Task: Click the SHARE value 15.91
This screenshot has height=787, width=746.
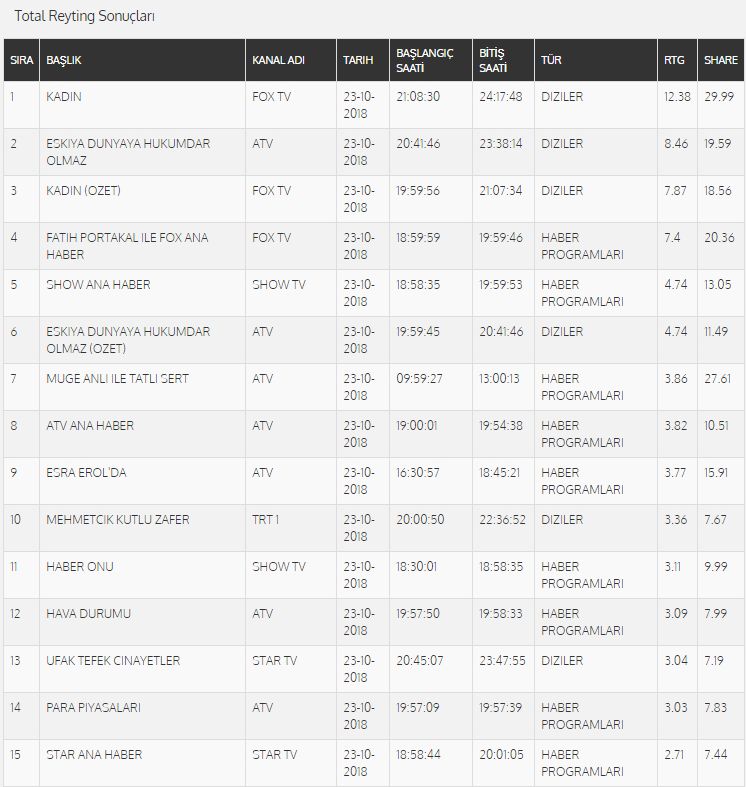Action: 716,473
